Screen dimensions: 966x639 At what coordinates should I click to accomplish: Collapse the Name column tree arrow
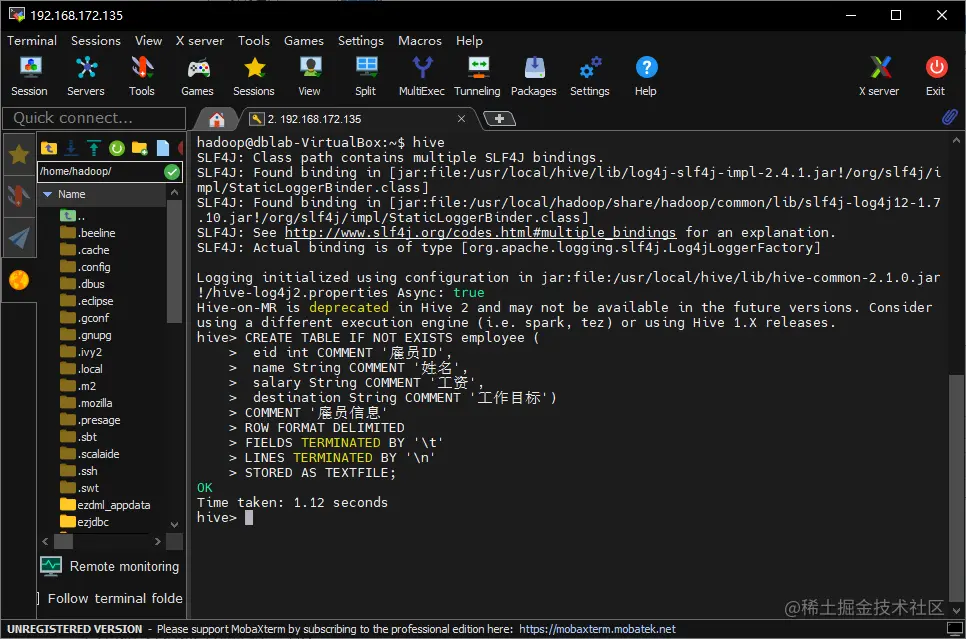[x=47, y=194]
